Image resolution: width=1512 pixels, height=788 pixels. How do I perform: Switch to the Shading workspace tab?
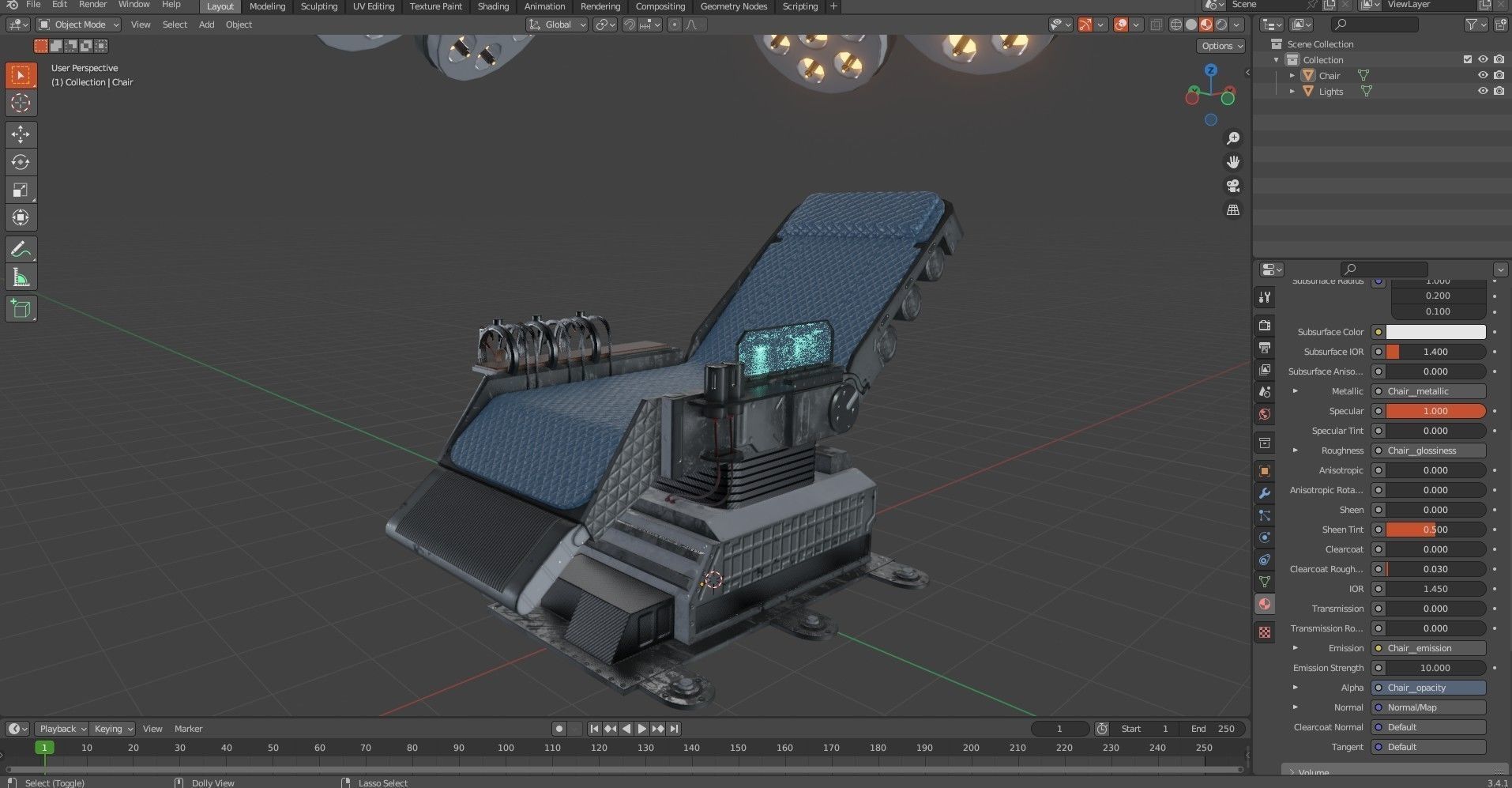coord(493,6)
